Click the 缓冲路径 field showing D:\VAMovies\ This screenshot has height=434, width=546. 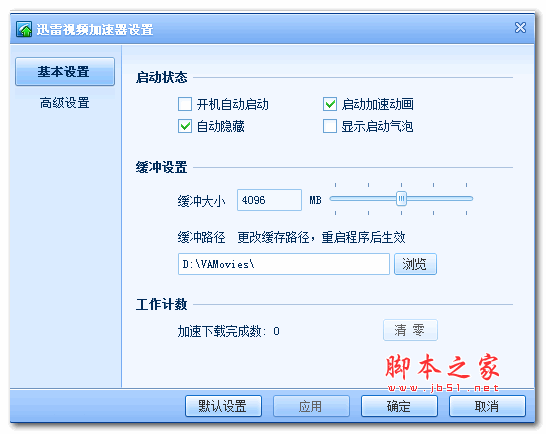[283, 264]
